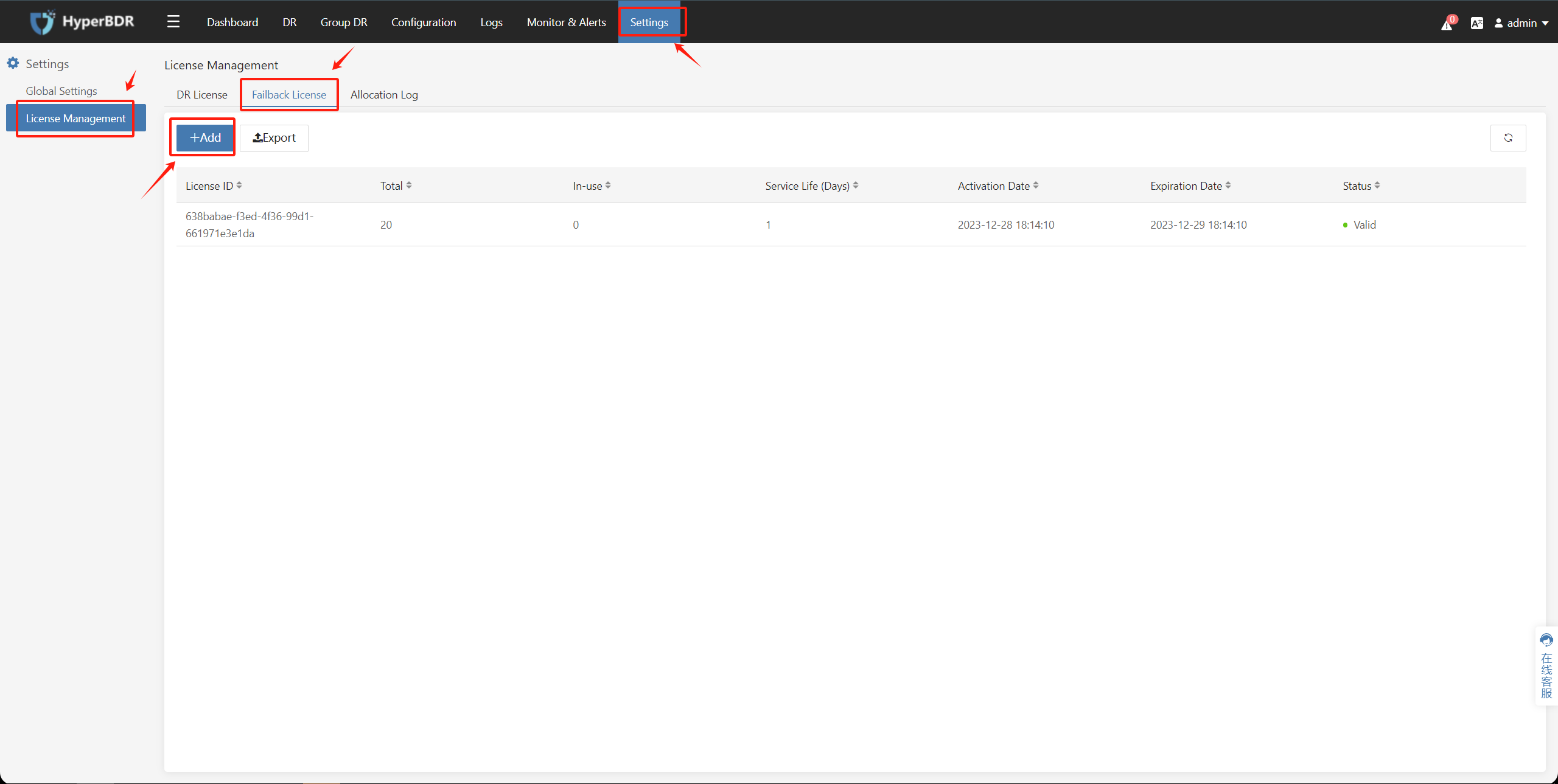Screen dimensions: 1558x784
Task: Switch to the DR License tab
Action: click(201, 95)
